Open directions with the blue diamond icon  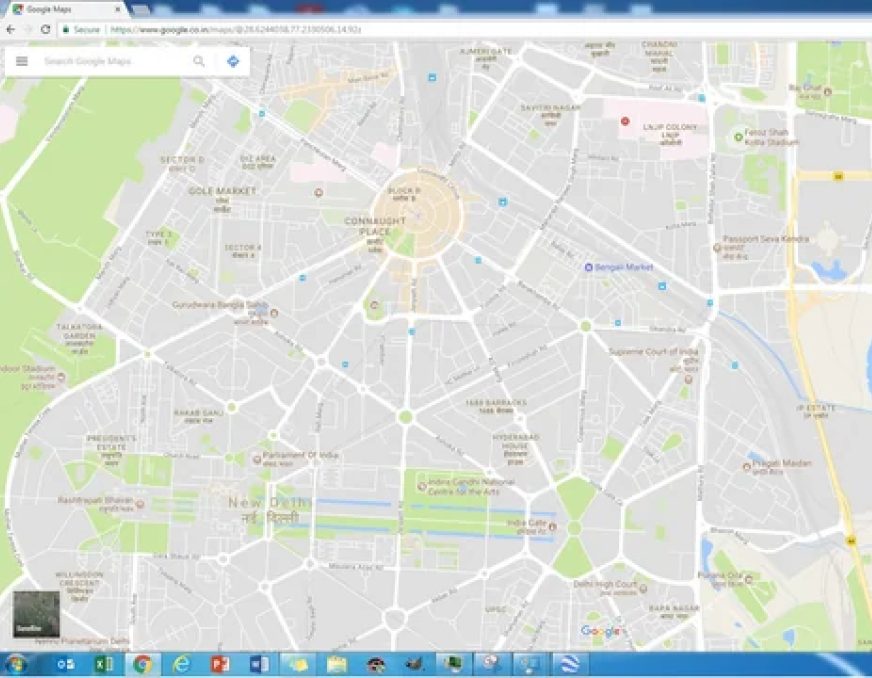[233, 61]
